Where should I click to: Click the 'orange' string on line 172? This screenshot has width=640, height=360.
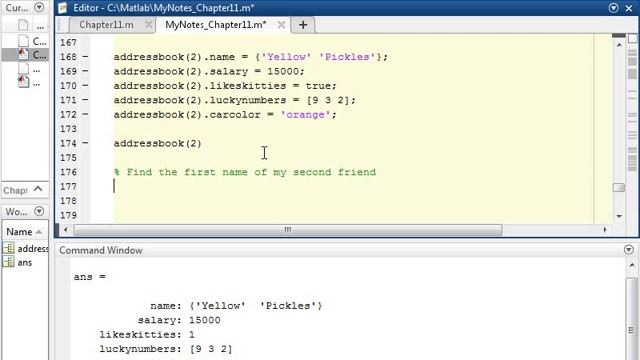pyautogui.click(x=306, y=115)
